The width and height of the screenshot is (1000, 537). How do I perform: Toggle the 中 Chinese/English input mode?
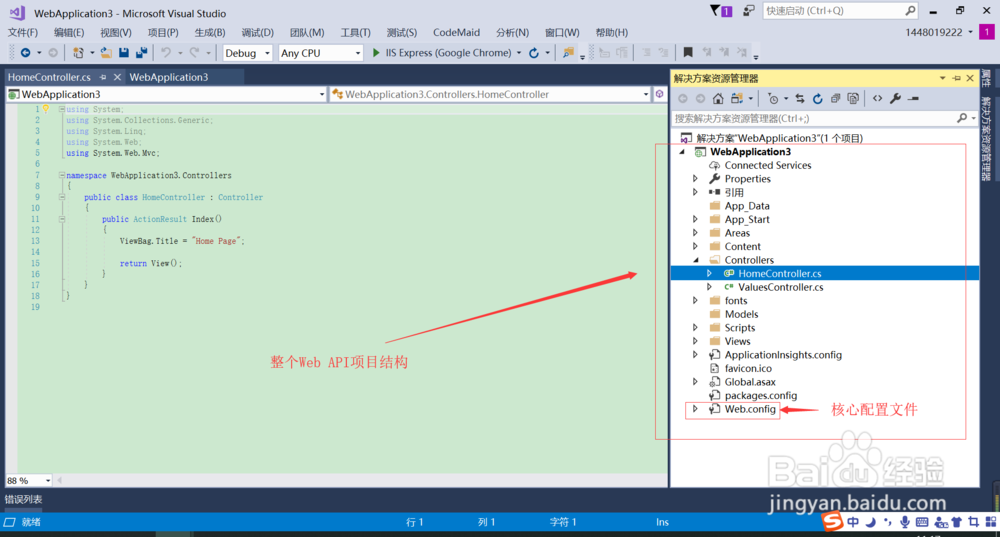[x=853, y=522]
